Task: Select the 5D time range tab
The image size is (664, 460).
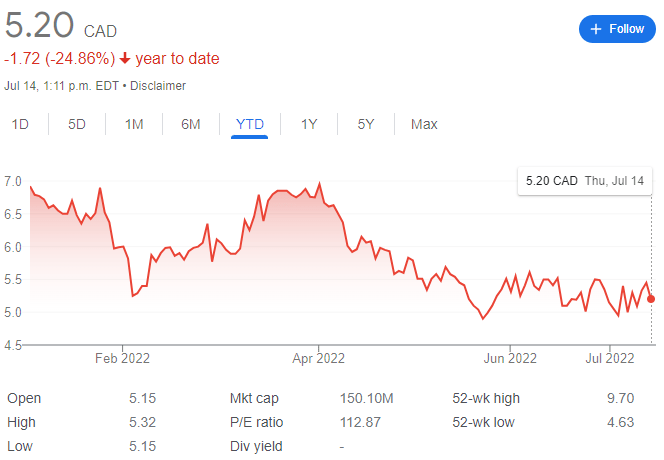Action: point(77,124)
